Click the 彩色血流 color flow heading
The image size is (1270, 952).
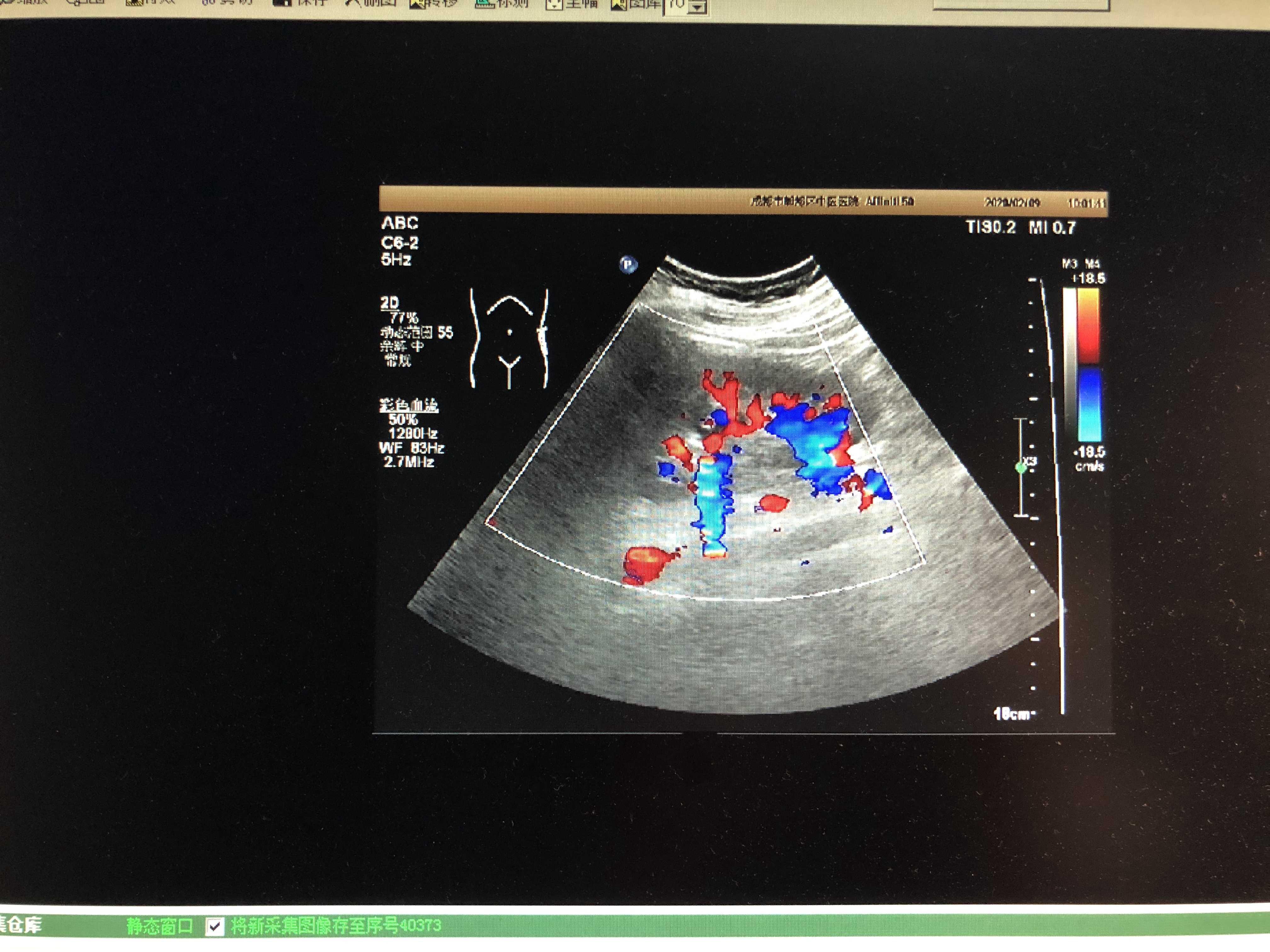[x=409, y=405]
